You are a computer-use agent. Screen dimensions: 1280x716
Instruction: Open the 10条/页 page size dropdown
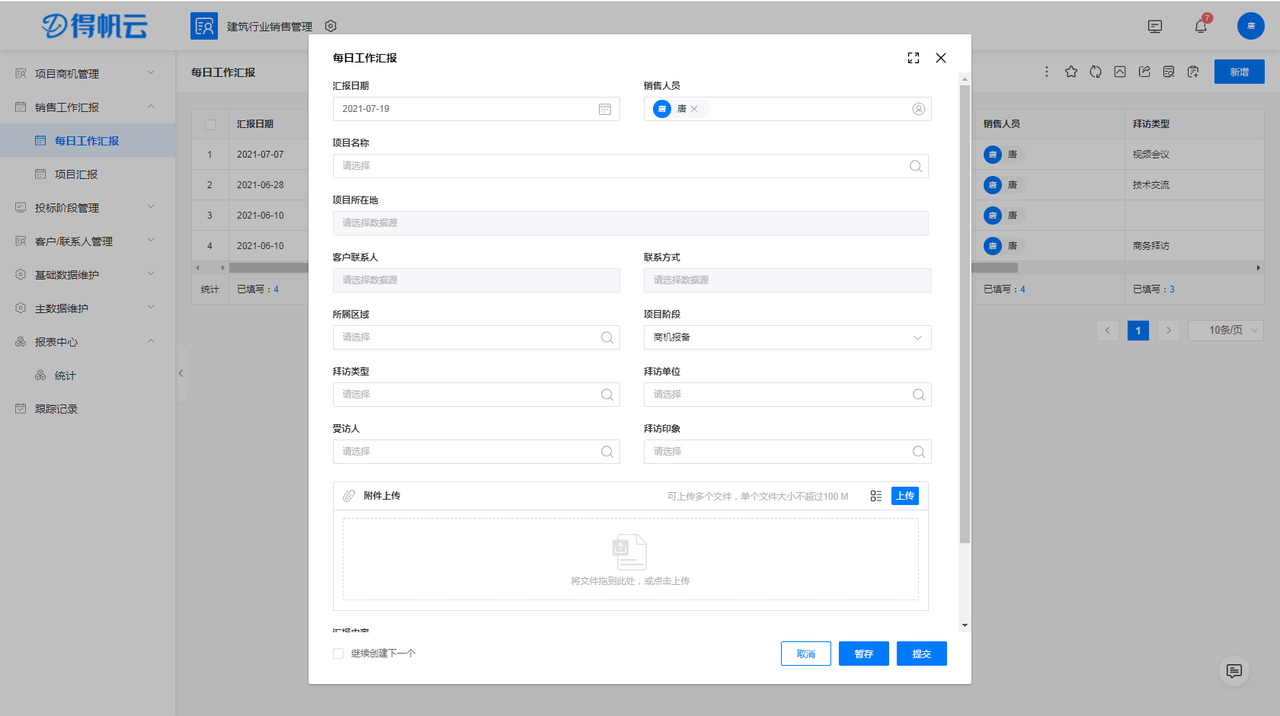[1225, 330]
